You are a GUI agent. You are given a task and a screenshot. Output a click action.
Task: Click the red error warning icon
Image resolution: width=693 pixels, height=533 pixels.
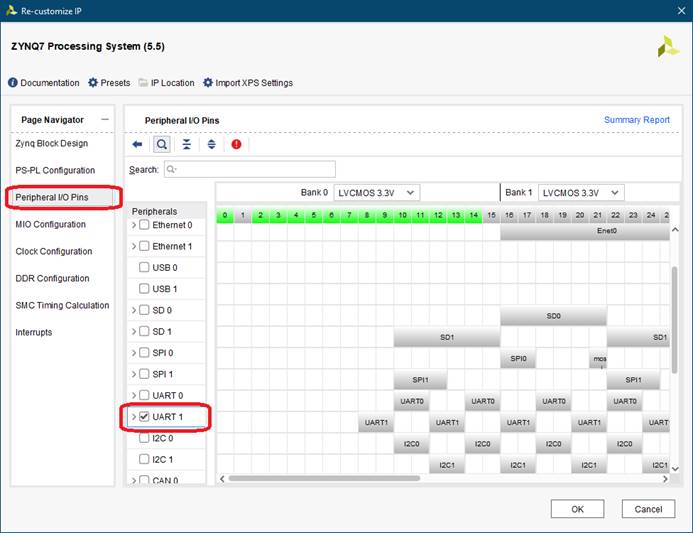[x=236, y=144]
